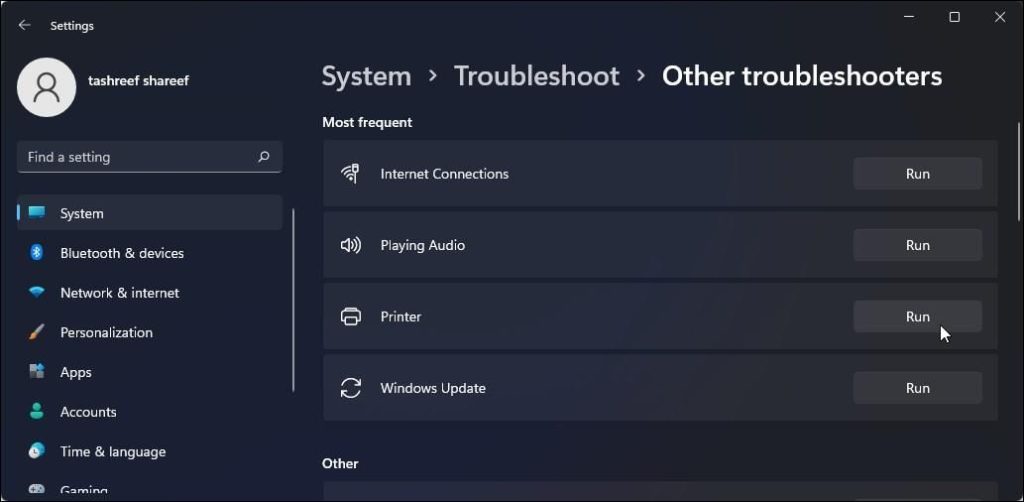Run the Internet Connections troubleshooter
Image resolution: width=1024 pixels, height=502 pixels.
pos(918,174)
